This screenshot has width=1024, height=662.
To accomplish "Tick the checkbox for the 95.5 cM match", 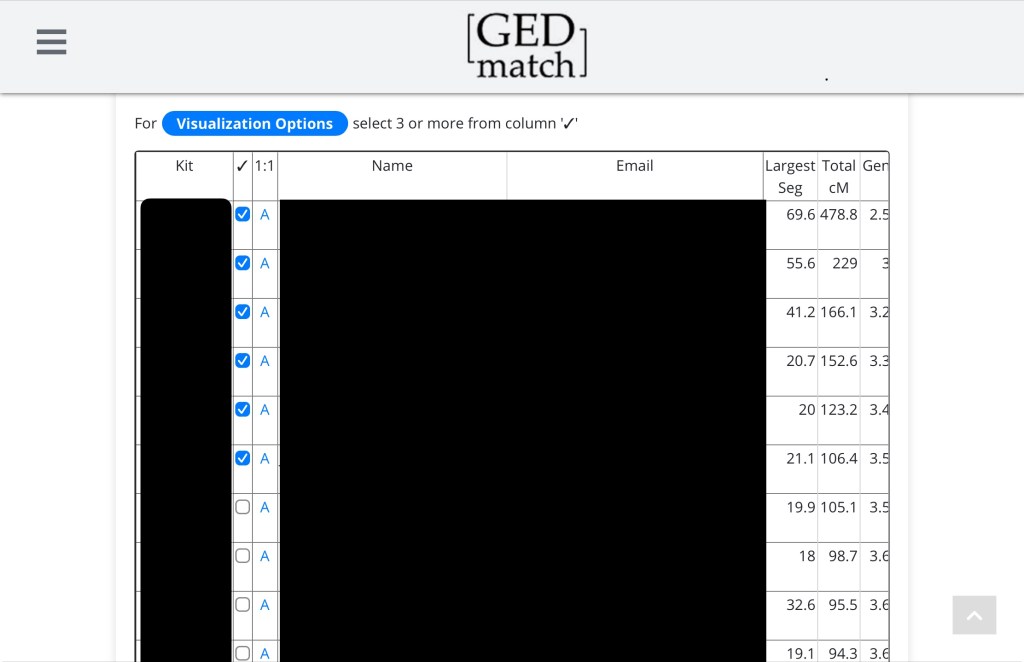I will click(243, 604).
